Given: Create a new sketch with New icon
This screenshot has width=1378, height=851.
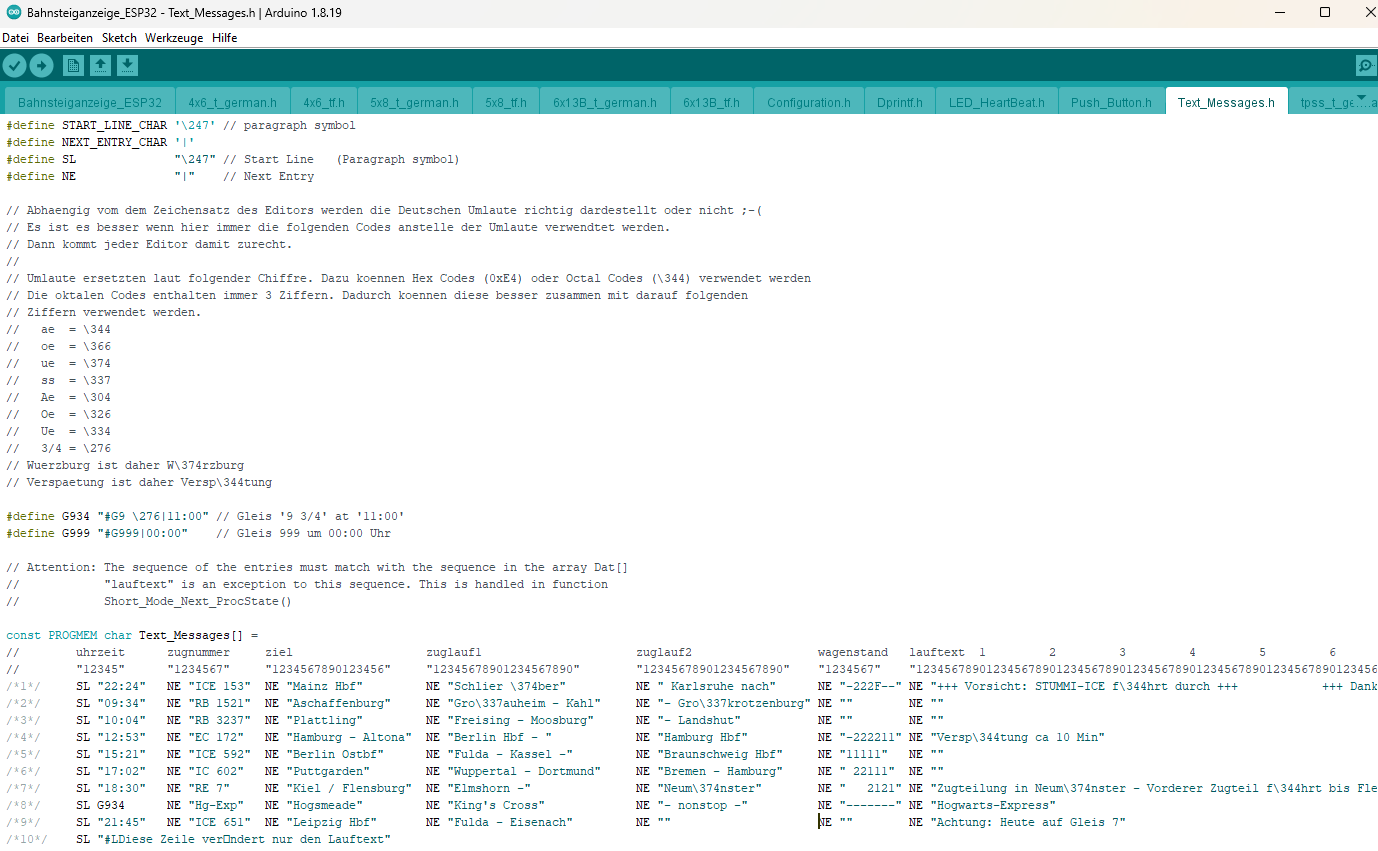Looking at the screenshot, I should [73, 66].
